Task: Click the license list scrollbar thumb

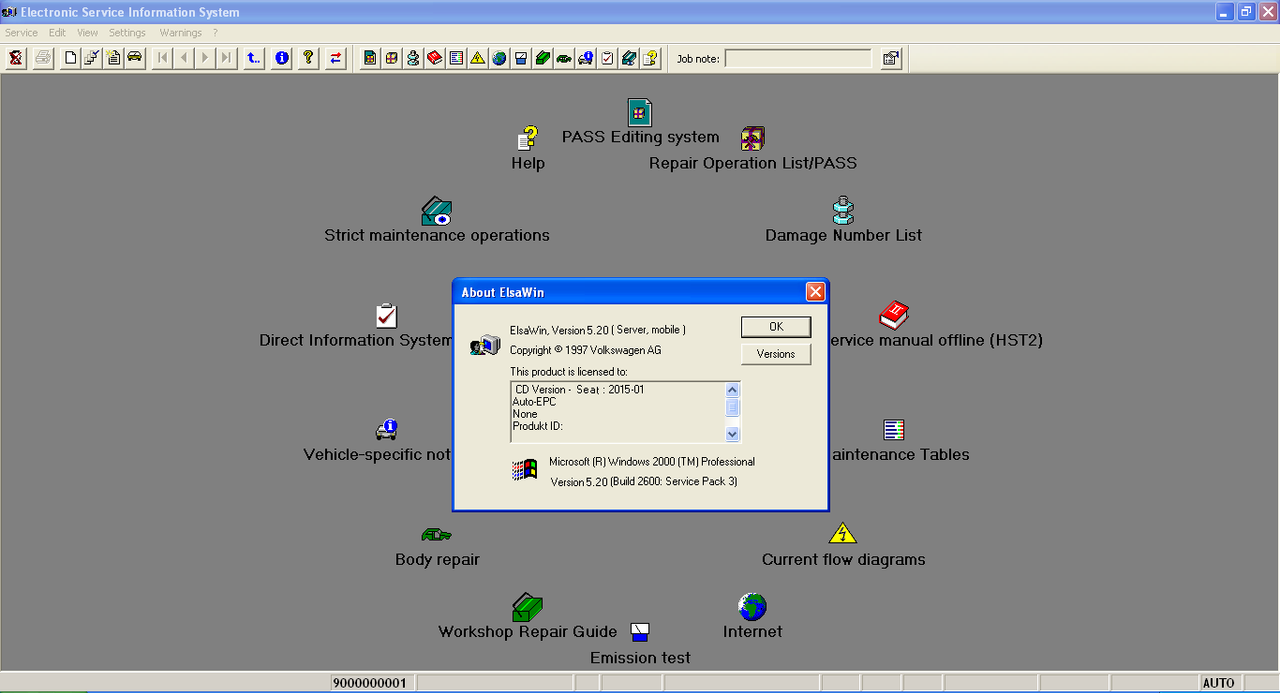Action: pyautogui.click(x=732, y=407)
